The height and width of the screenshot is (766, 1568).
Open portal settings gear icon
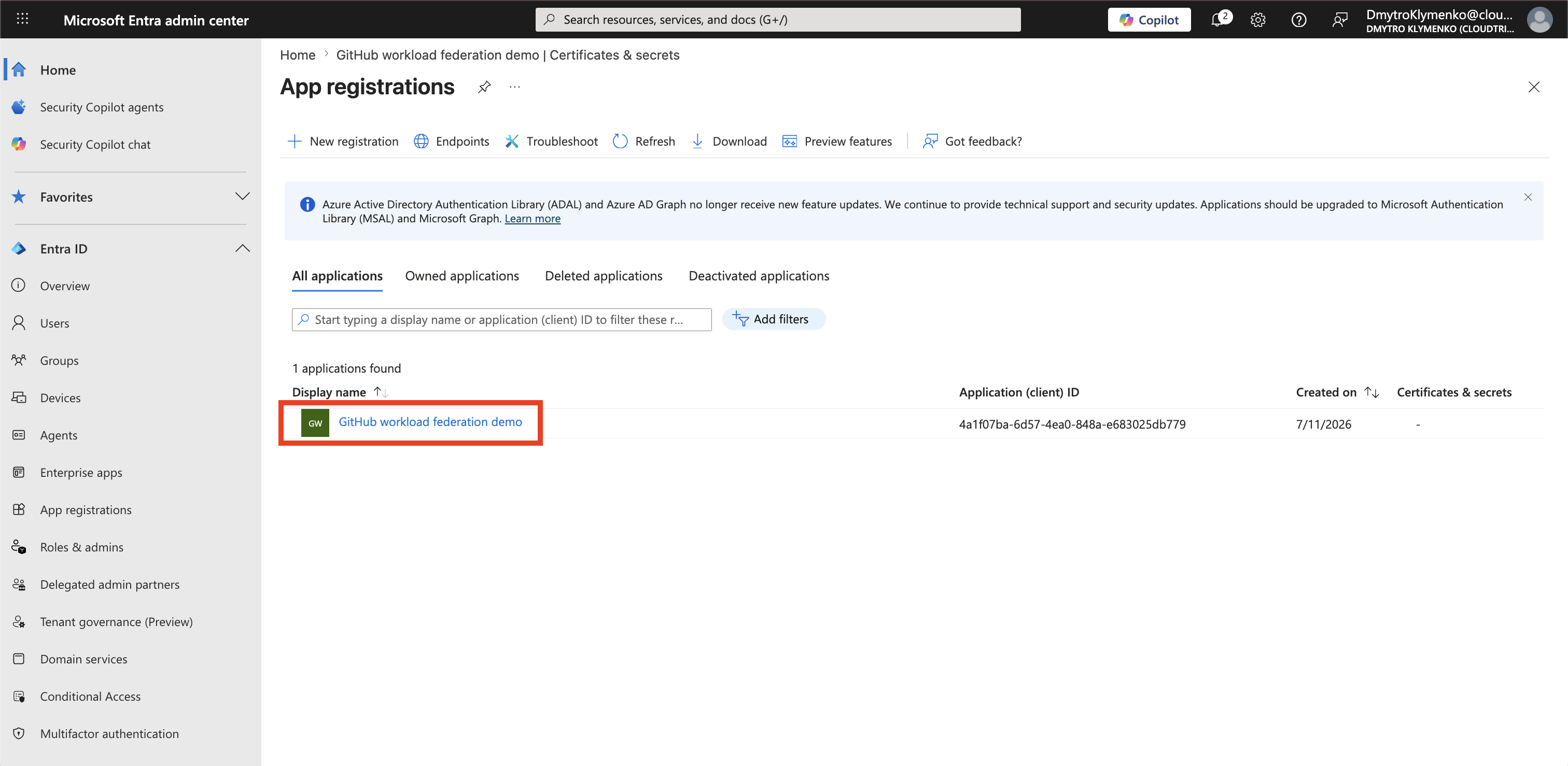point(1257,20)
